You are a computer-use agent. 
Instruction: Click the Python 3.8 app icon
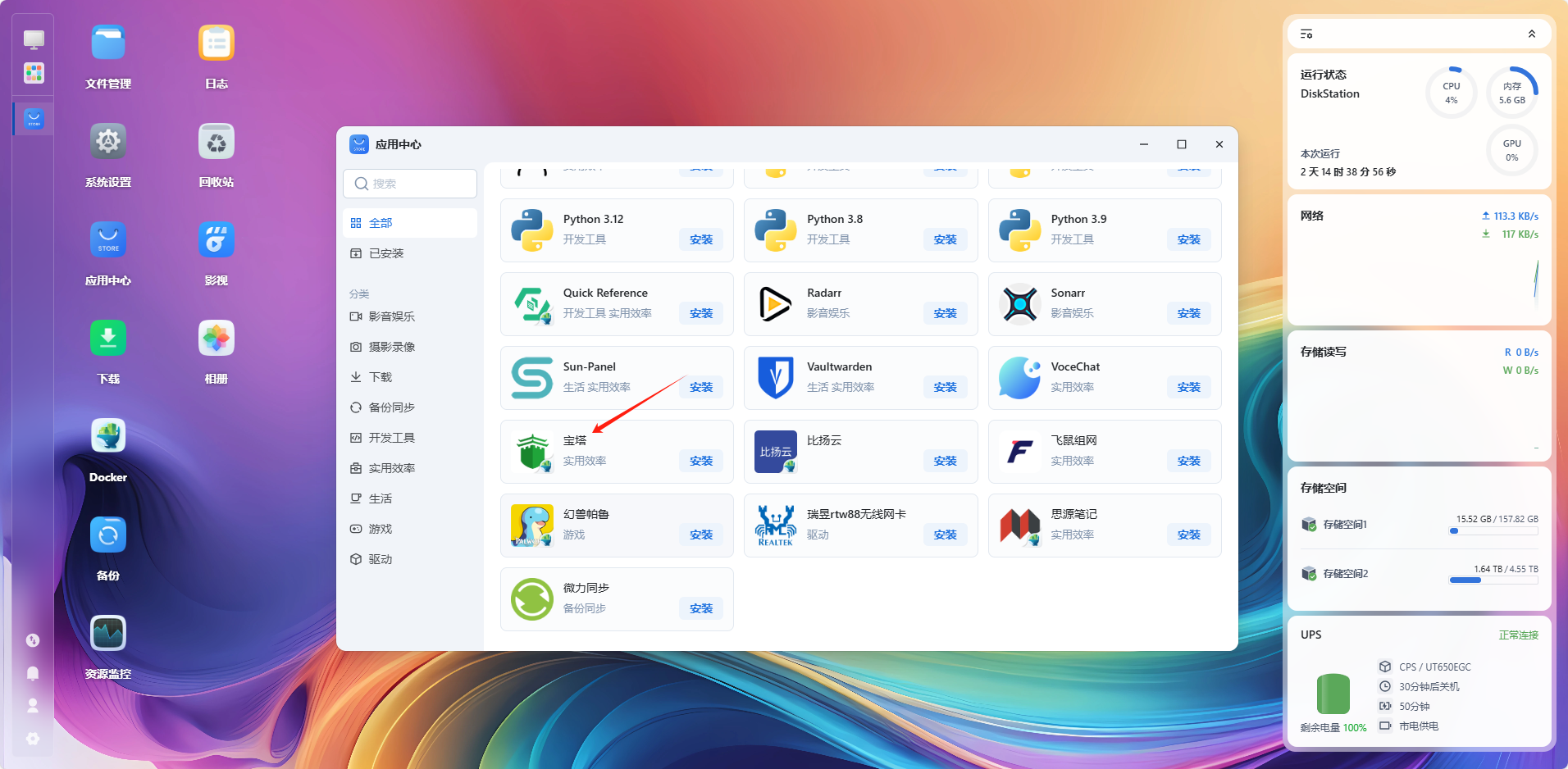point(774,230)
